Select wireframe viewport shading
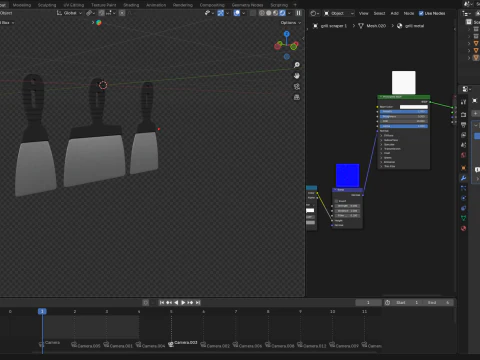Image resolution: width=480 pixels, height=360 pixels. point(262,13)
